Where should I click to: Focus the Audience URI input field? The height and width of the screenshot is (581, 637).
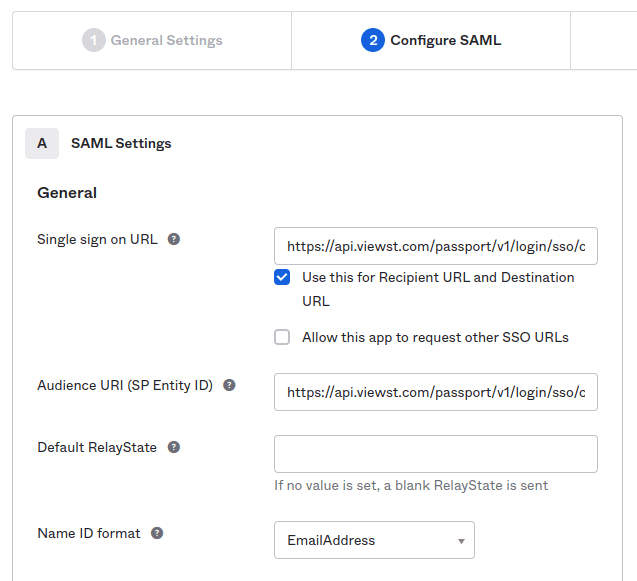[435, 392]
